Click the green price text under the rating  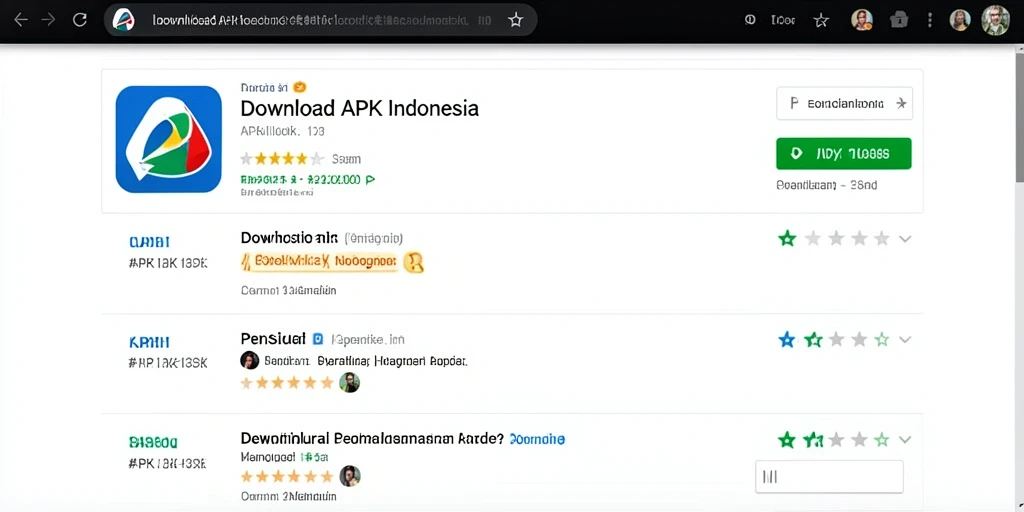[307, 179]
